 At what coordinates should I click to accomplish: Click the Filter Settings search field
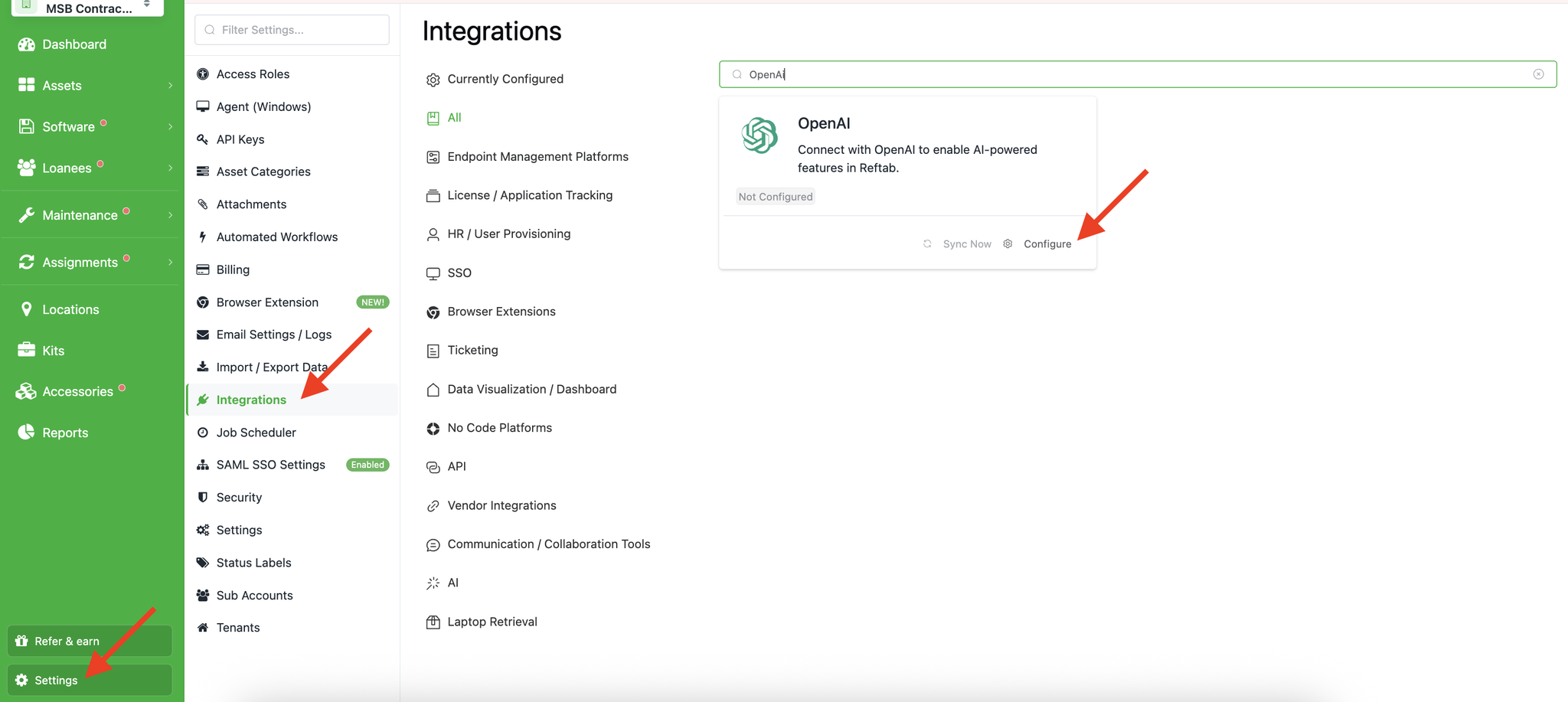pyautogui.click(x=292, y=30)
